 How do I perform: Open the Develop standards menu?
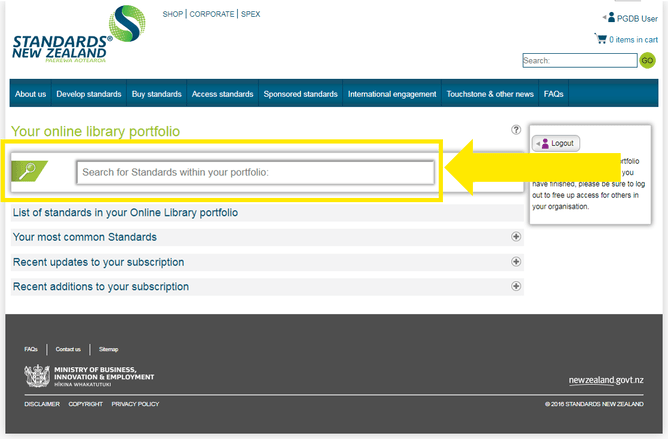(x=89, y=94)
